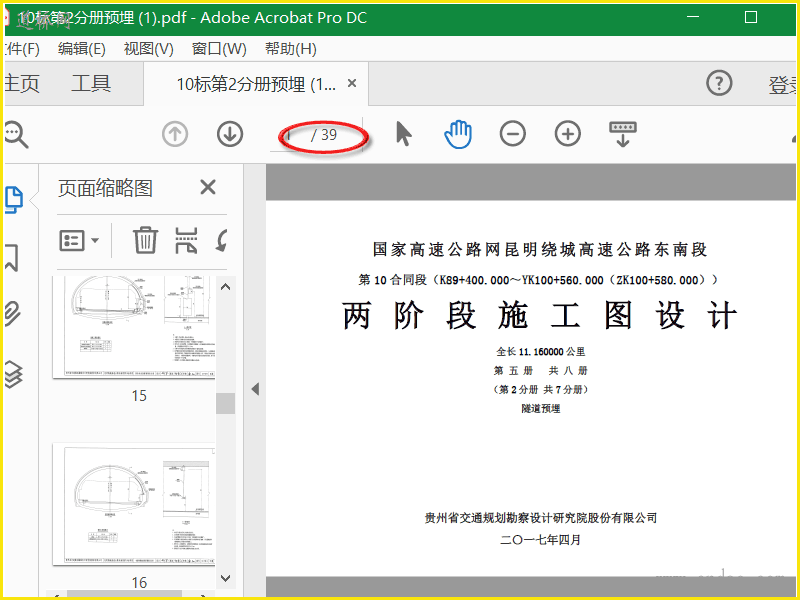The image size is (800, 600).
Task: Maximize the Acrobat window
Action: [x=751, y=17]
